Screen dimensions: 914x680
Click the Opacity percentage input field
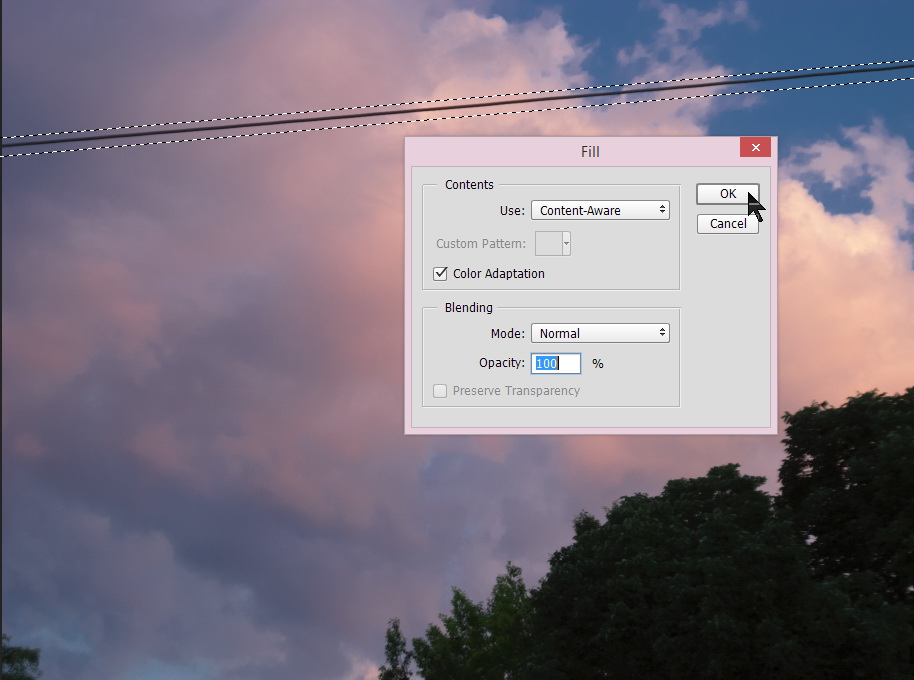[556, 364]
